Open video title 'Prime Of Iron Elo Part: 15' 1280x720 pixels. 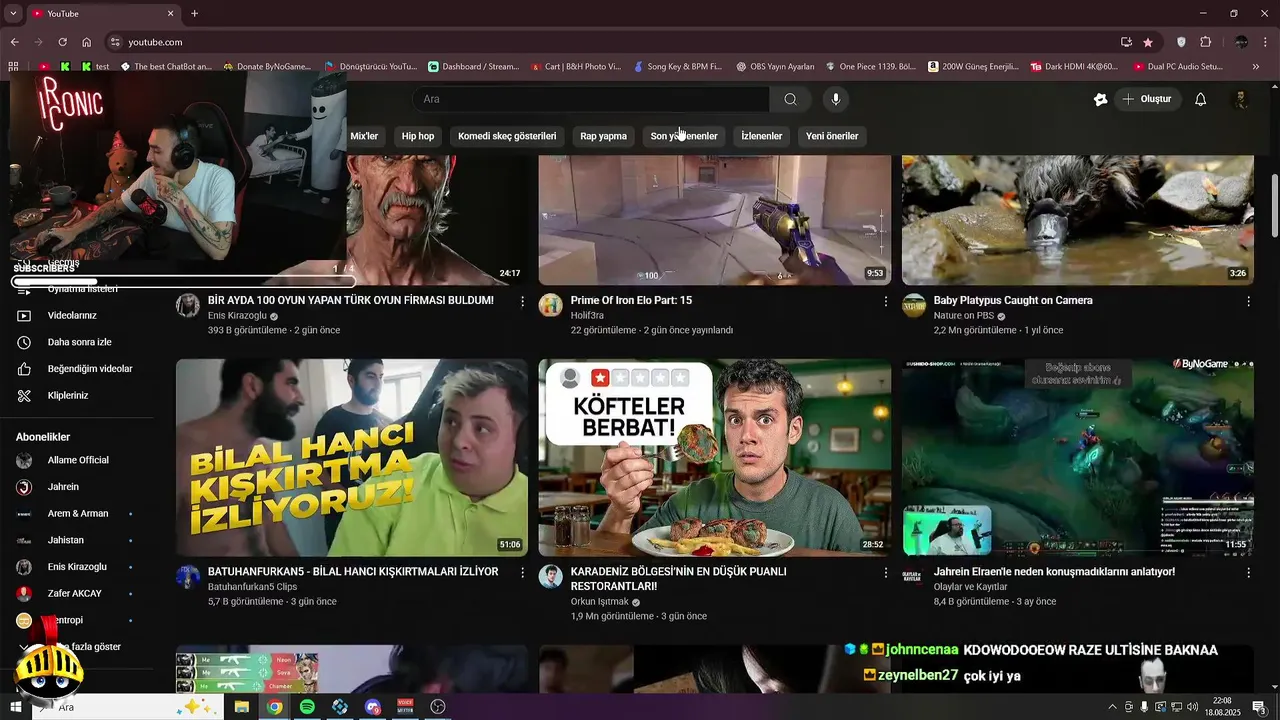pyautogui.click(x=631, y=300)
